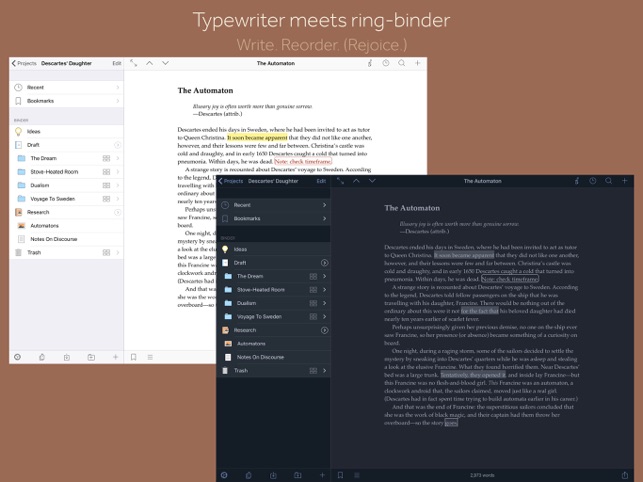
Task: Expand the Voyage To Sweden chevron in dark sidebar
Action: [x=324, y=317]
